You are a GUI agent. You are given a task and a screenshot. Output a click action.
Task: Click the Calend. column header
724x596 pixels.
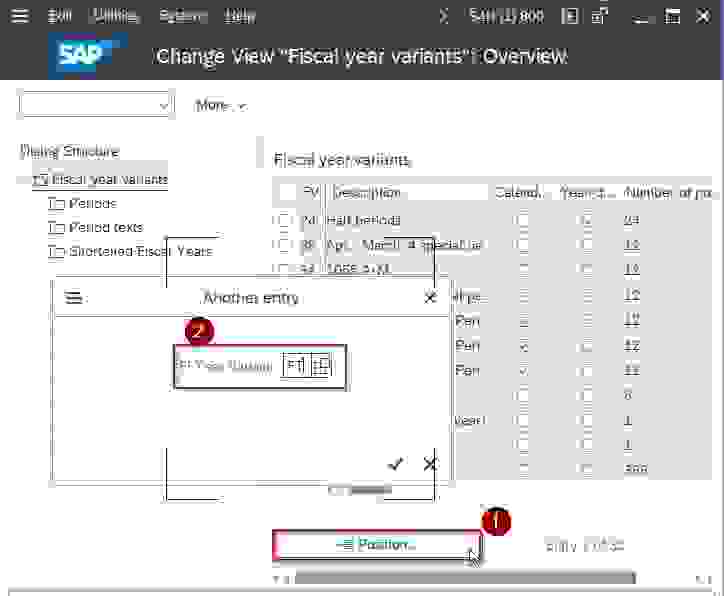coord(519,192)
